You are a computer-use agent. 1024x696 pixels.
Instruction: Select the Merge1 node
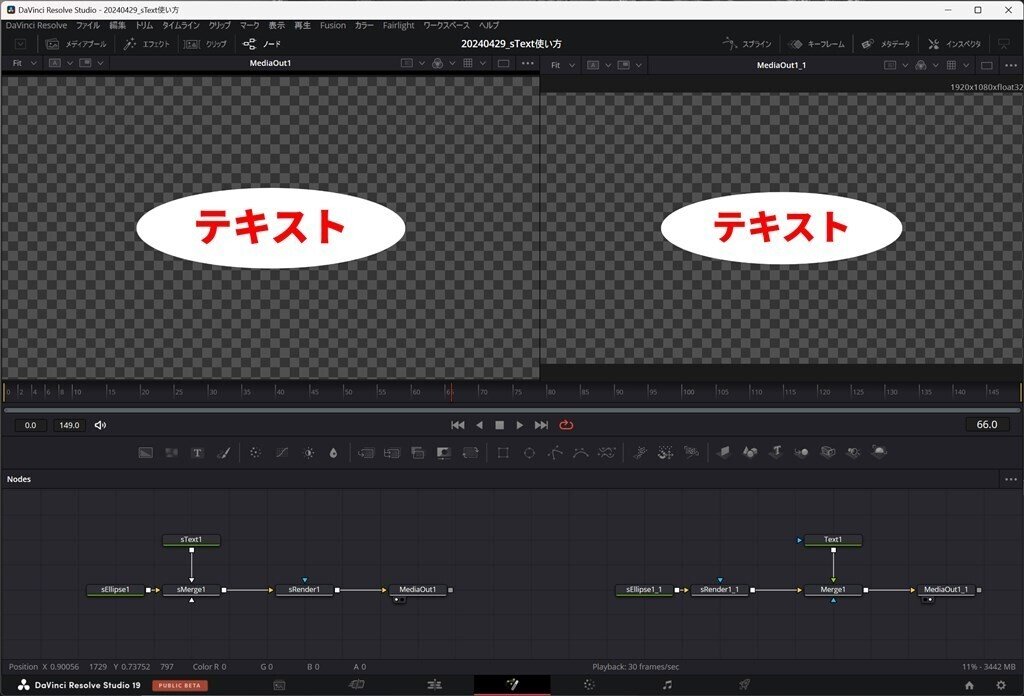tap(833, 590)
